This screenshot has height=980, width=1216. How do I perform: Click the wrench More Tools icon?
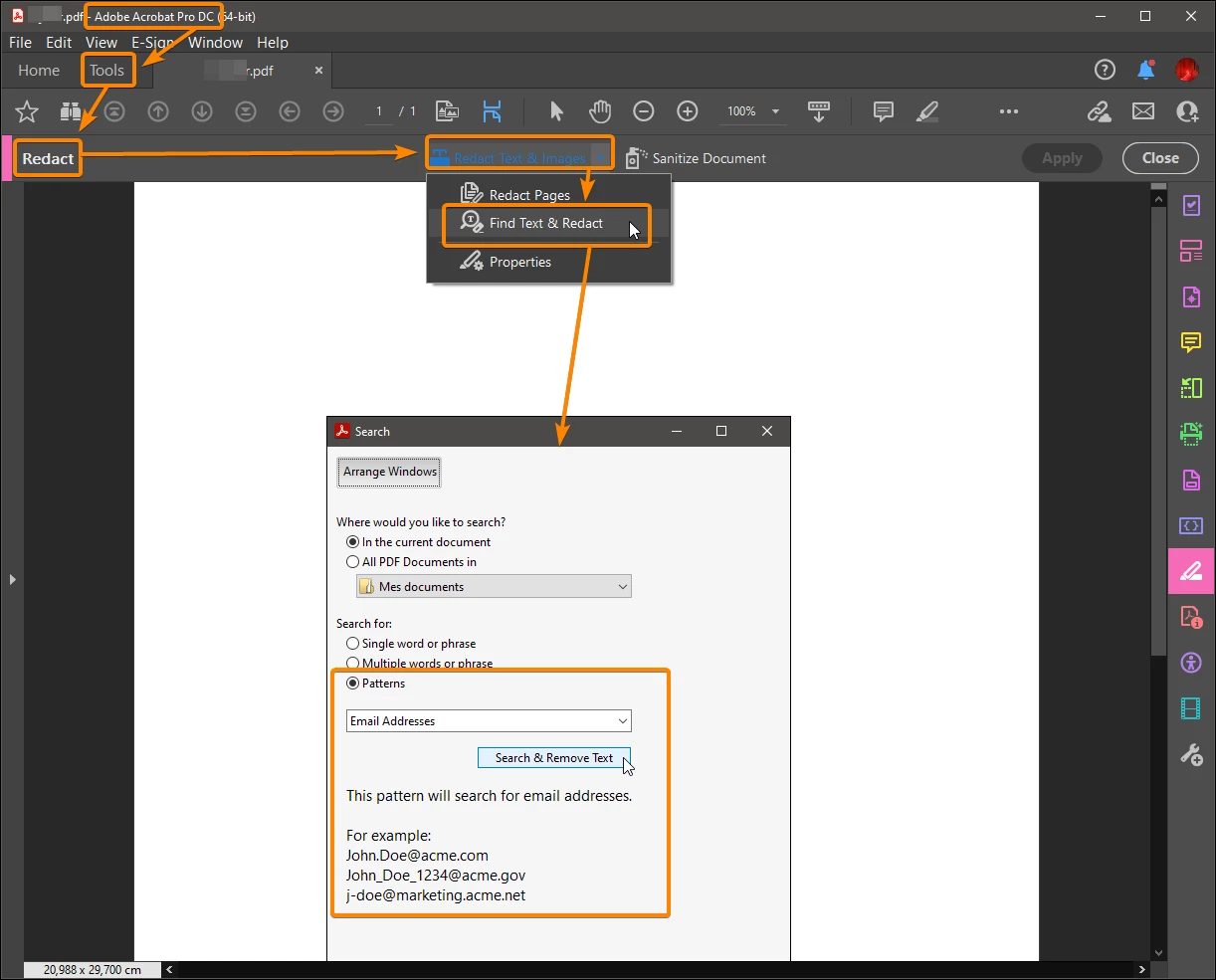(1191, 755)
